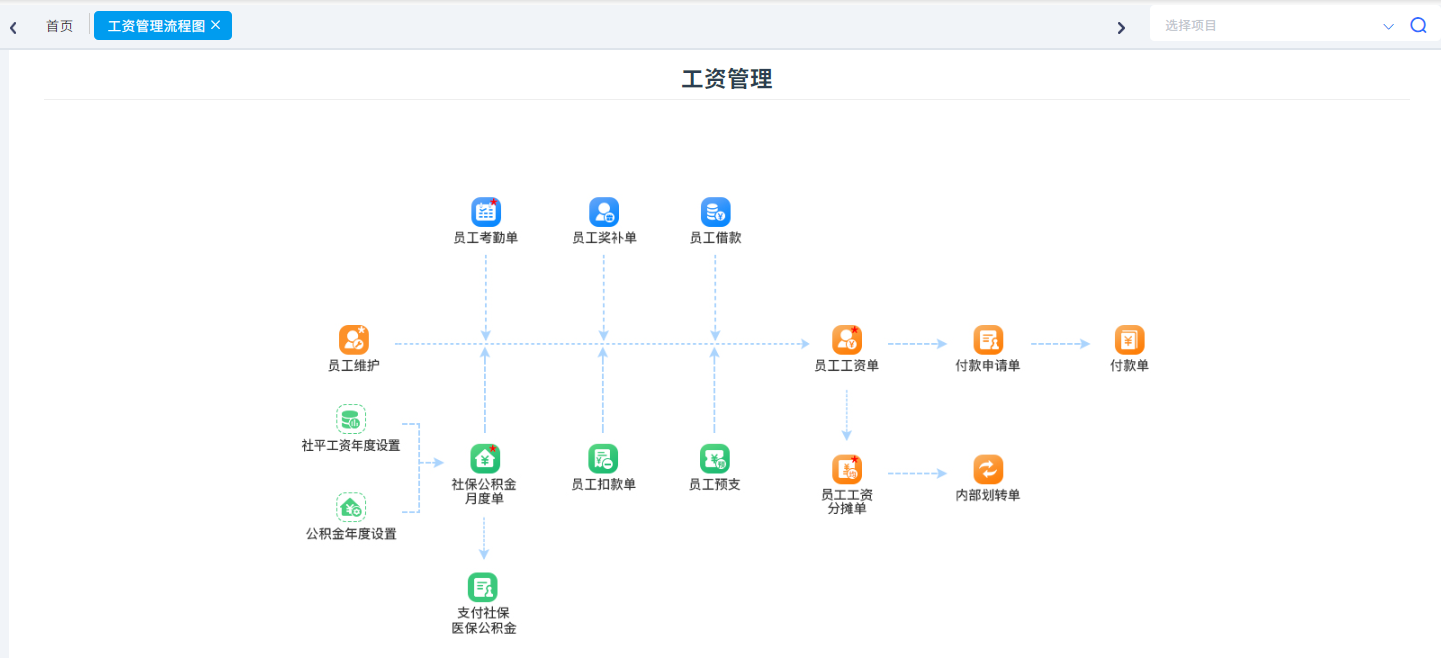Click the 付款申请单 label
Image resolution: width=1441 pixels, height=658 pixels.
click(988, 366)
